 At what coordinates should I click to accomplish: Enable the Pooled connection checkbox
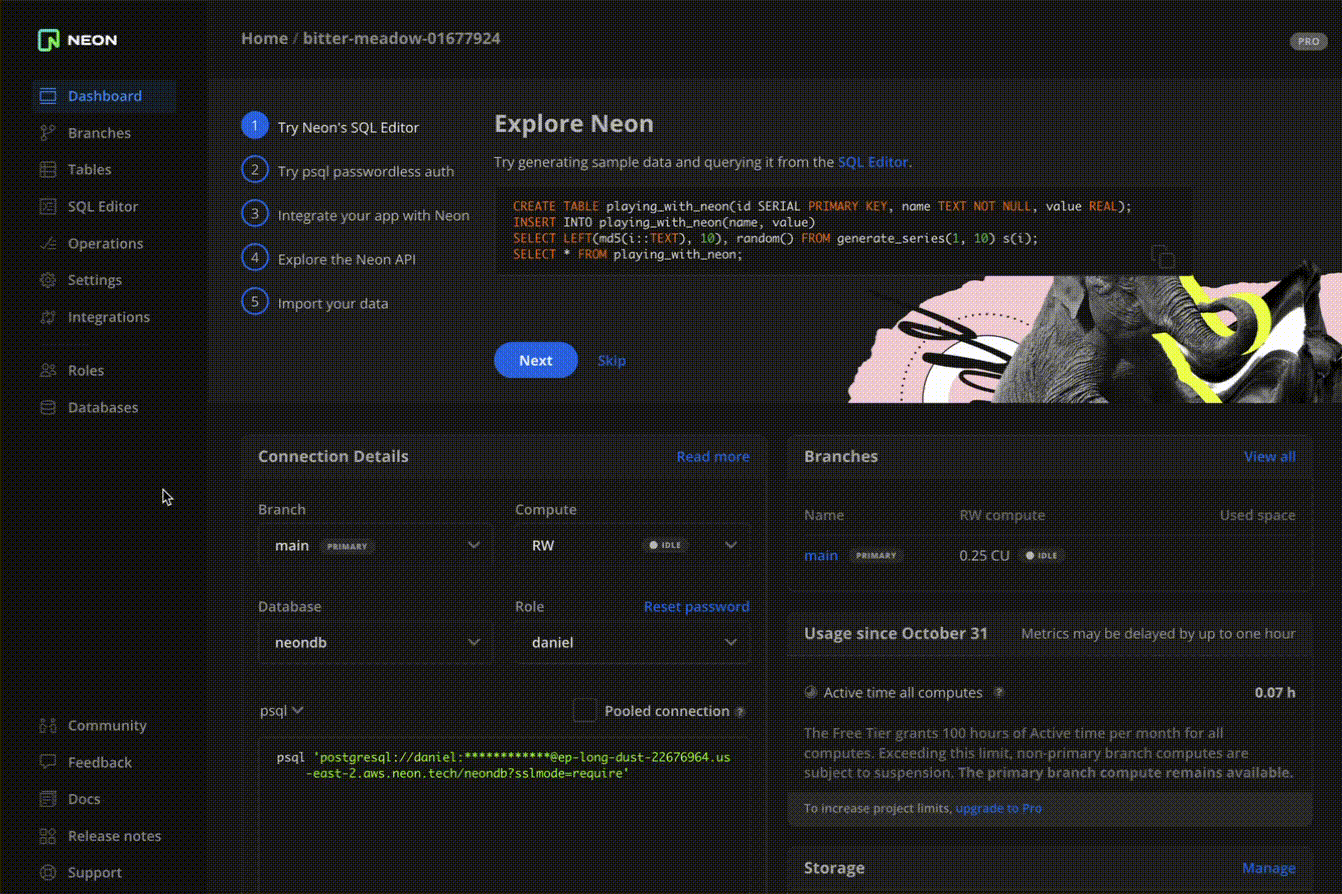584,711
